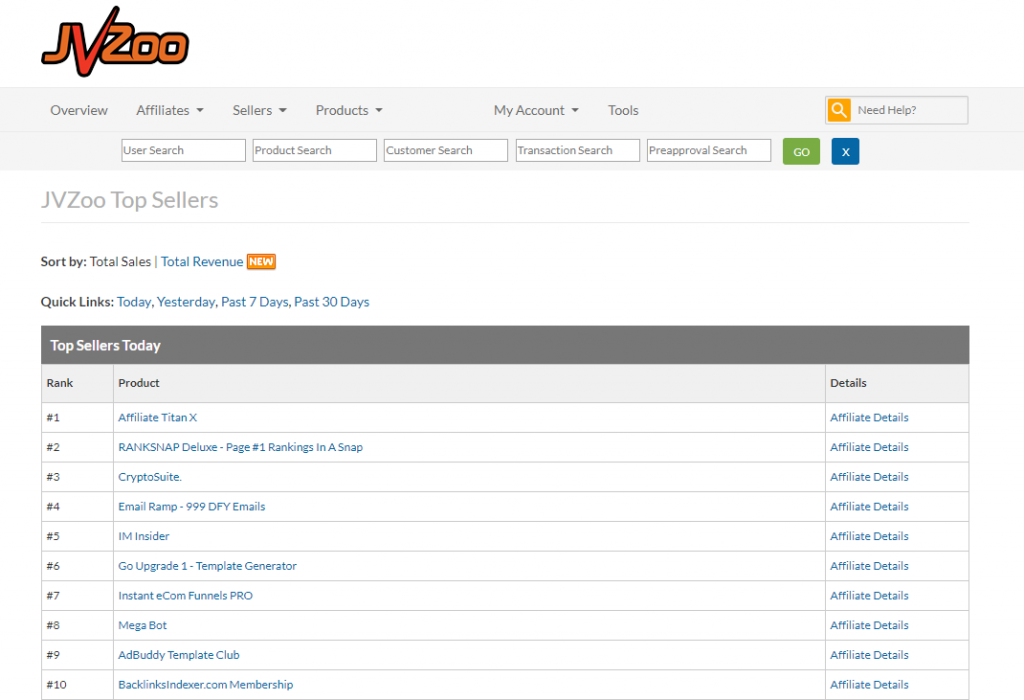The width and height of the screenshot is (1024, 700).
Task: View Affiliate Details for AdBuddy Template Club
Action: click(x=869, y=655)
